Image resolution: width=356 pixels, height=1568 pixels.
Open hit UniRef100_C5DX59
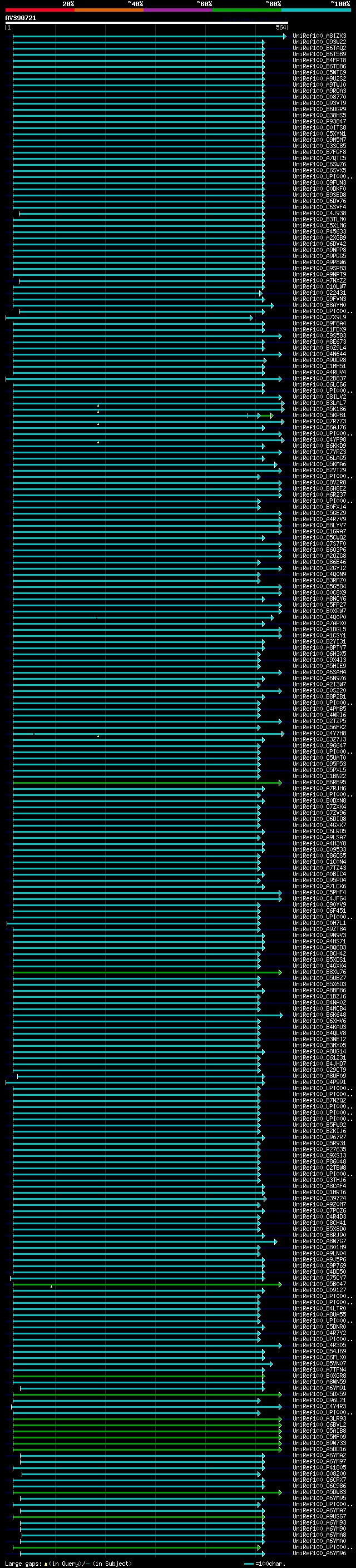[319, 1394]
